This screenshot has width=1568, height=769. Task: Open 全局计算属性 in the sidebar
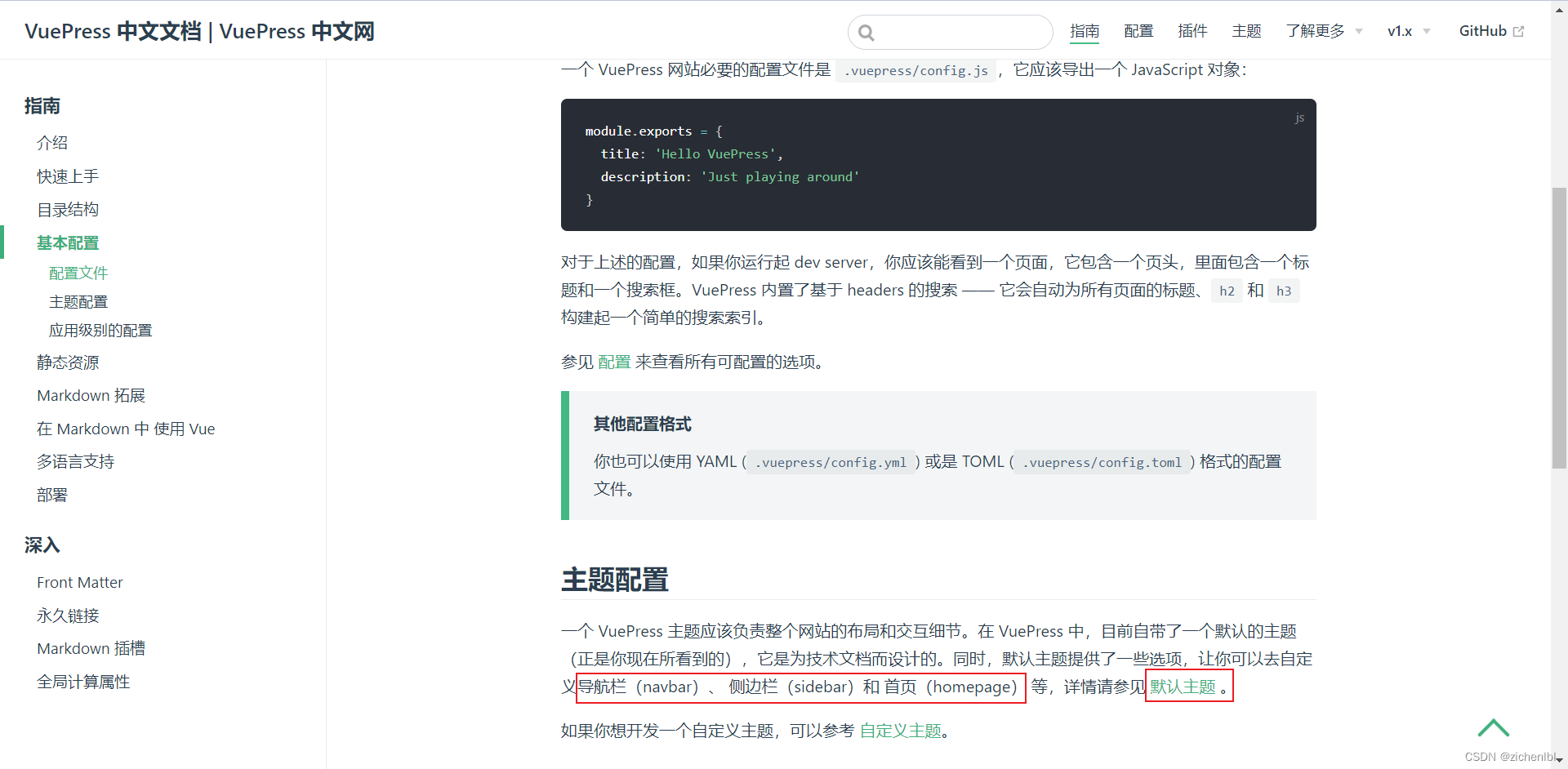(x=83, y=682)
